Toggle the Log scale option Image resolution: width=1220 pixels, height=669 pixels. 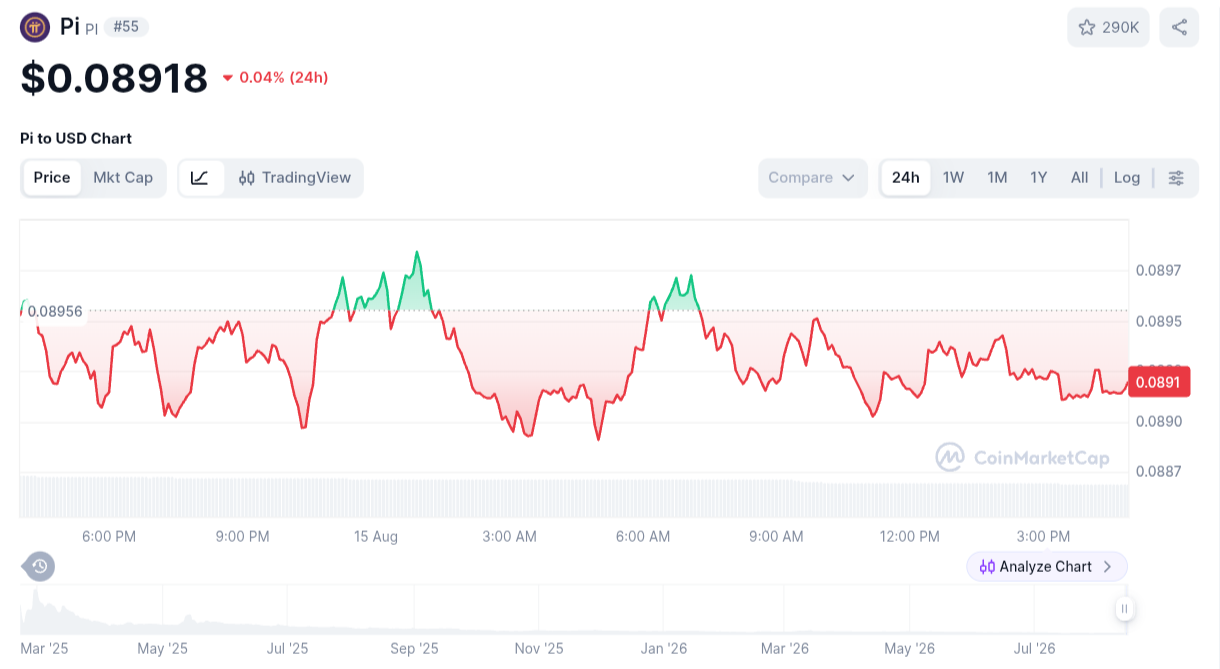1127,178
